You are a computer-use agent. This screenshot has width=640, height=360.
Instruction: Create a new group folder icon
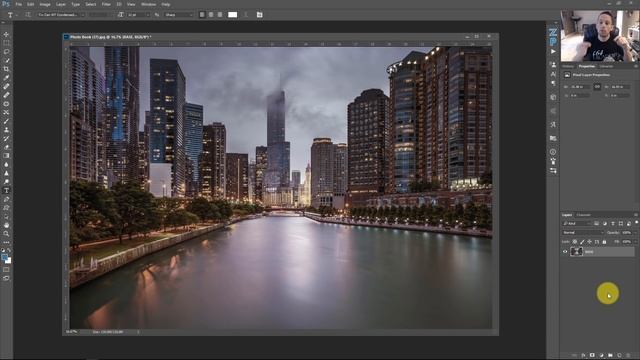point(610,356)
